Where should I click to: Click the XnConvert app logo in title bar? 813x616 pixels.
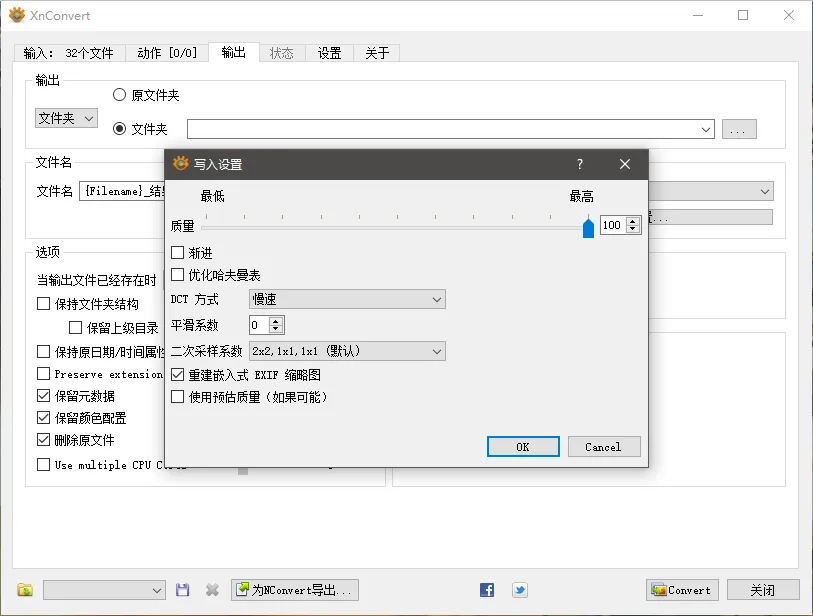[17, 15]
